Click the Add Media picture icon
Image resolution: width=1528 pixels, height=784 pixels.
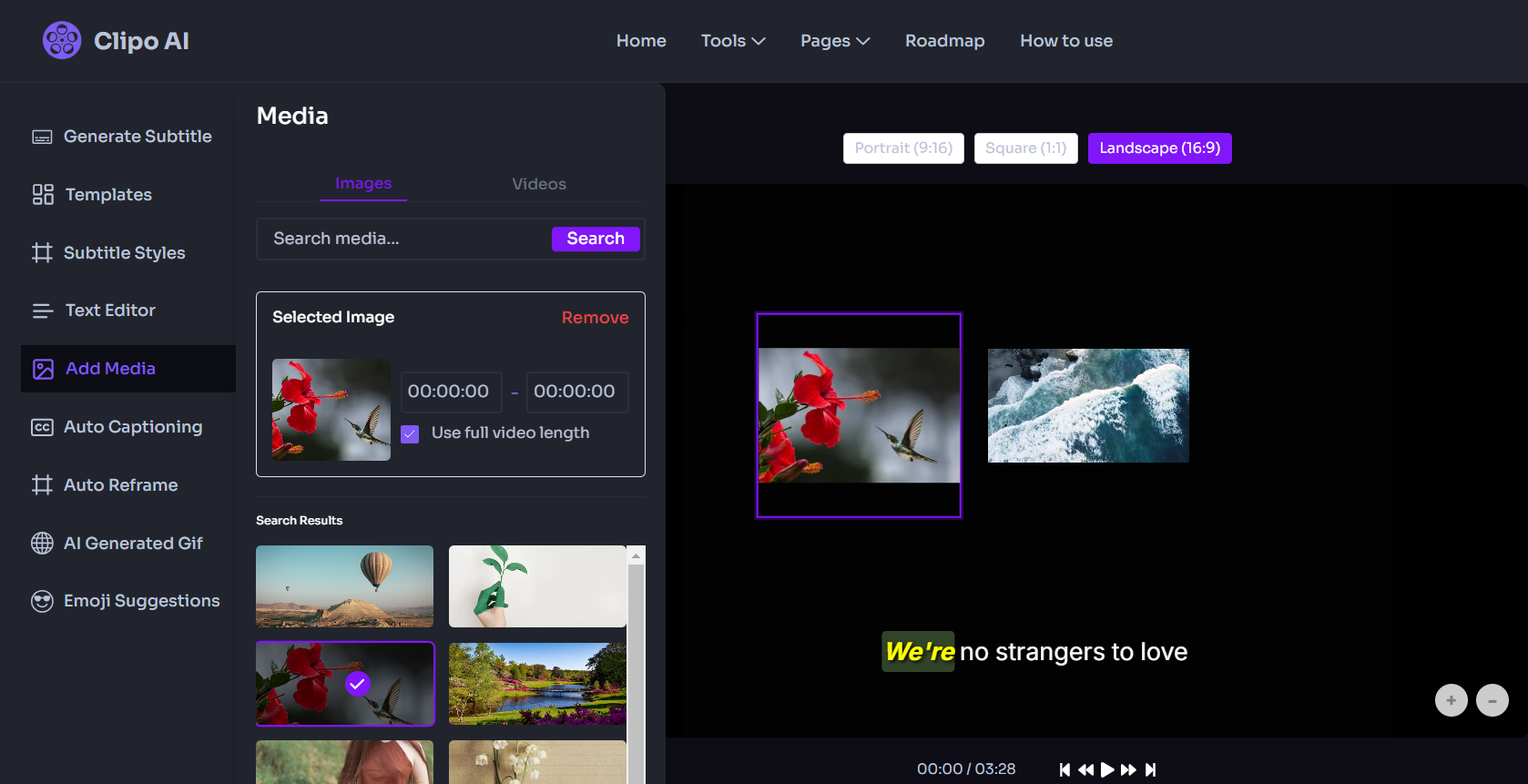(43, 369)
